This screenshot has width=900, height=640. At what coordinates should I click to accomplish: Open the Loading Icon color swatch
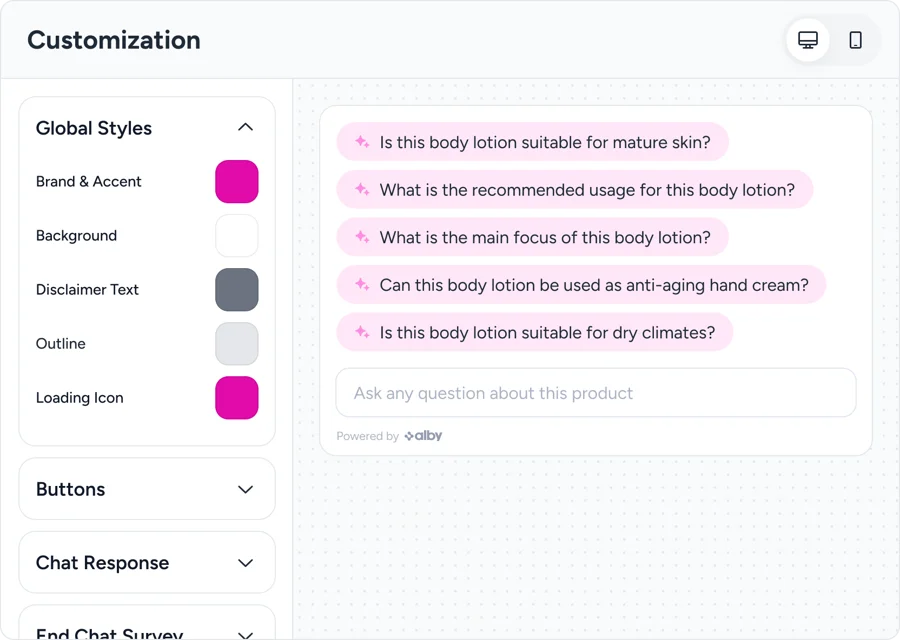236,398
